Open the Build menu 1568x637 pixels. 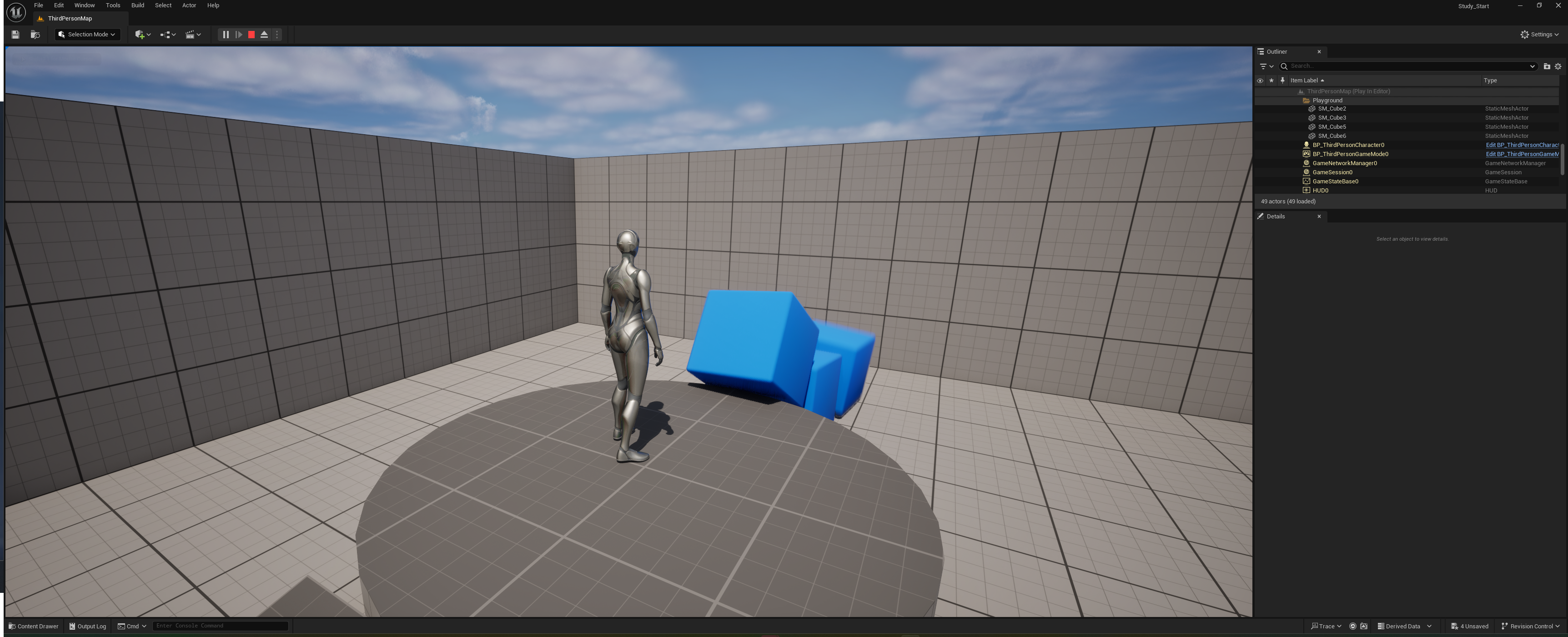coord(138,5)
